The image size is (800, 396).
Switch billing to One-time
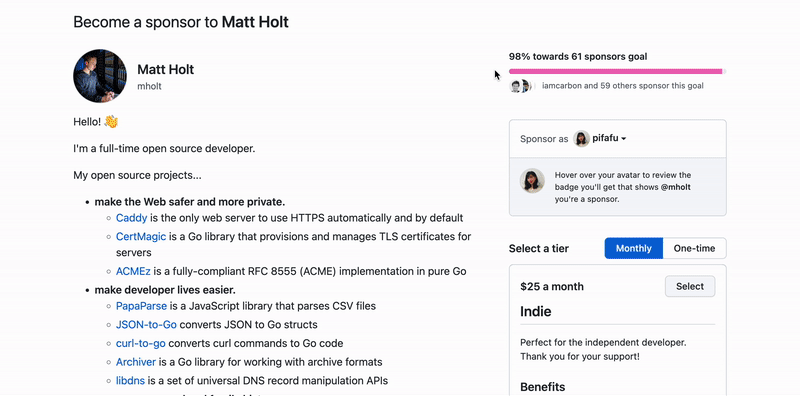694,249
